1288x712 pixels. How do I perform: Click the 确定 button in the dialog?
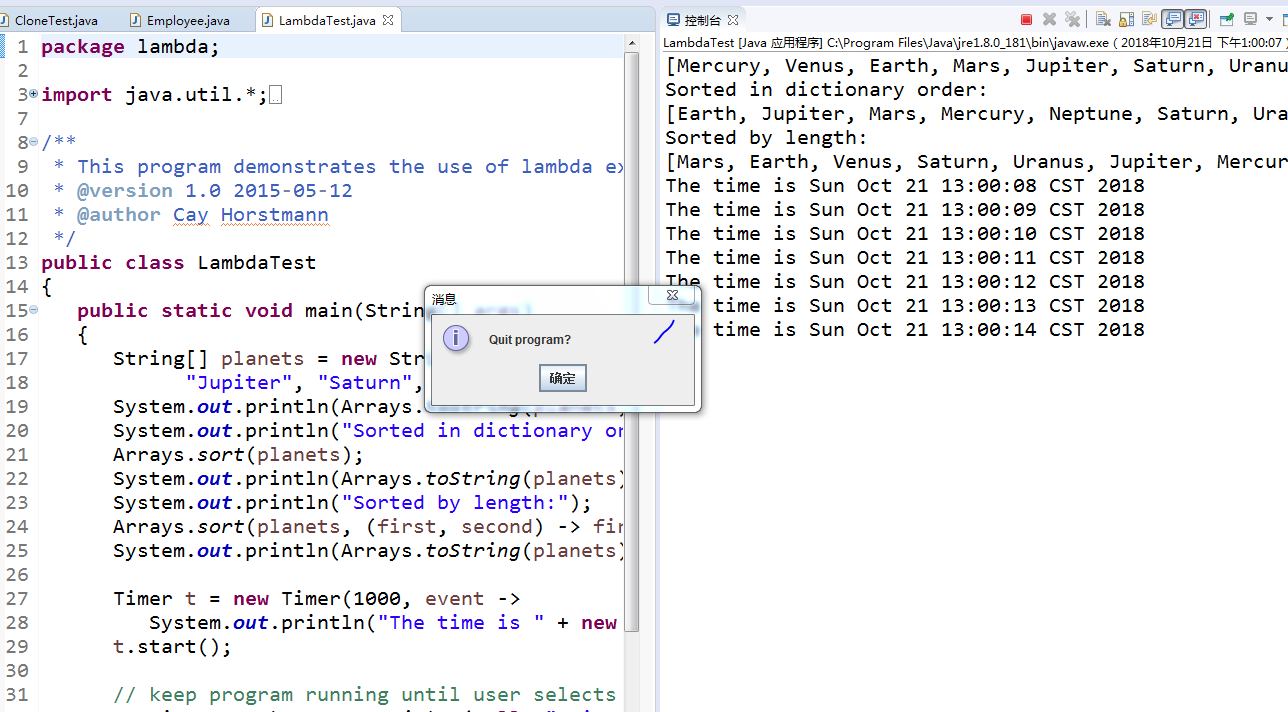[563, 378]
